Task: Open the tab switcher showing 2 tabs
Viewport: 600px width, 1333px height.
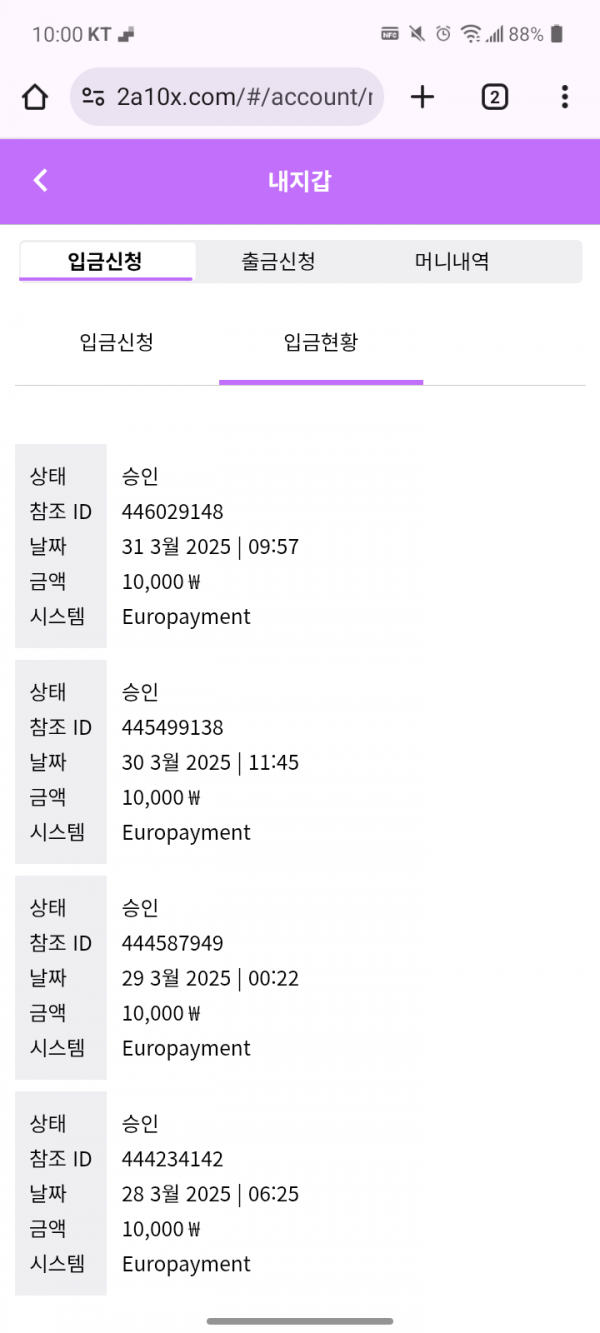Action: click(494, 97)
